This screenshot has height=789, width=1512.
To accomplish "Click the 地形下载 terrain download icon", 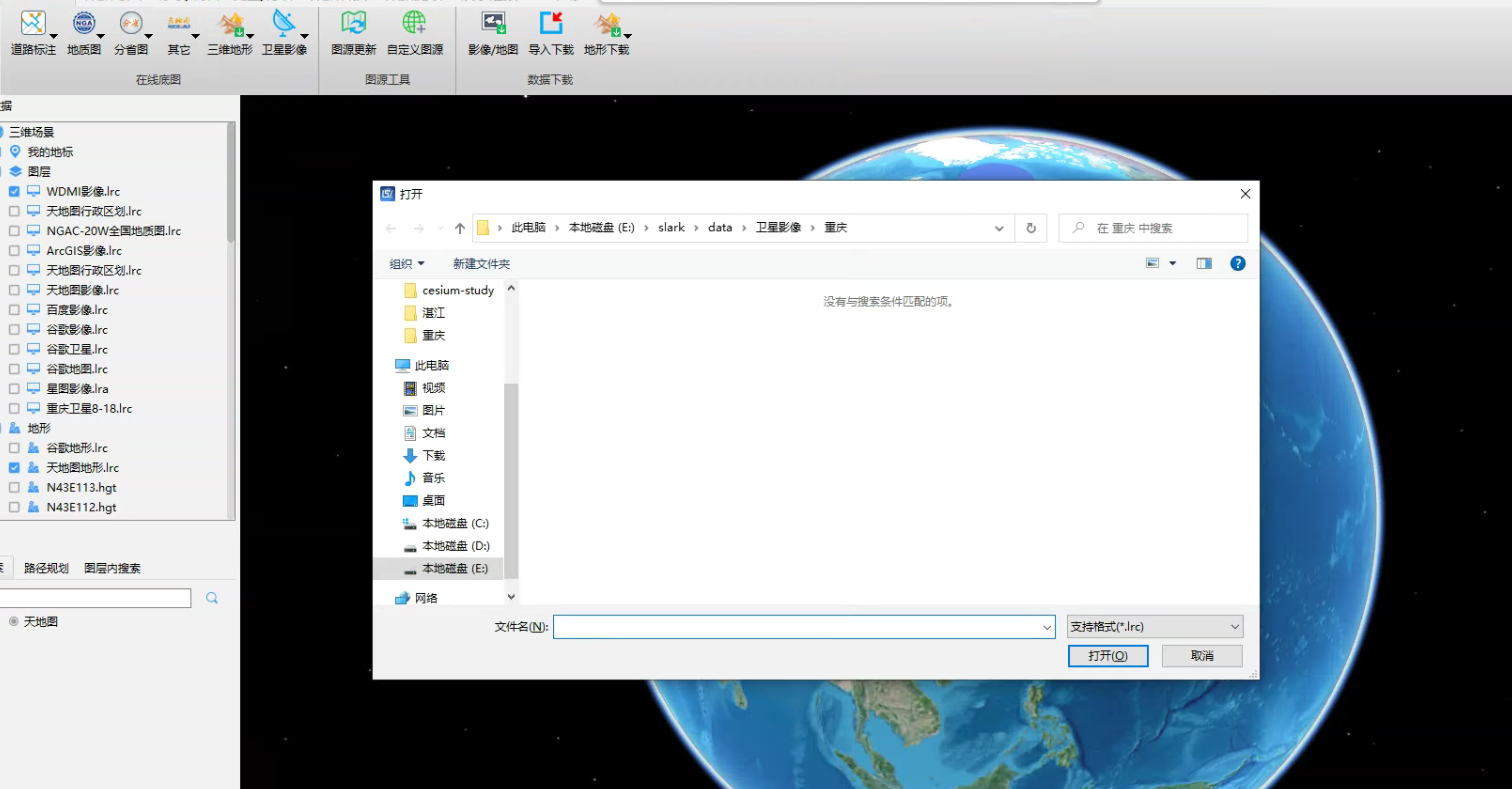I will click(608, 23).
